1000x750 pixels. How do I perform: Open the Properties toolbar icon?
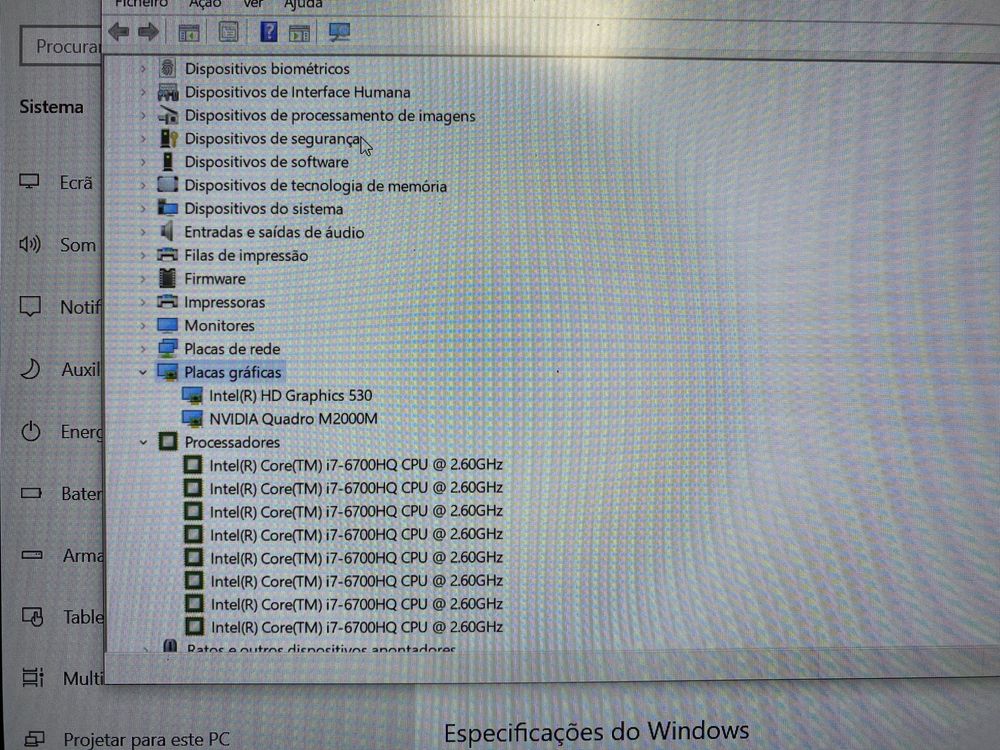point(228,32)
